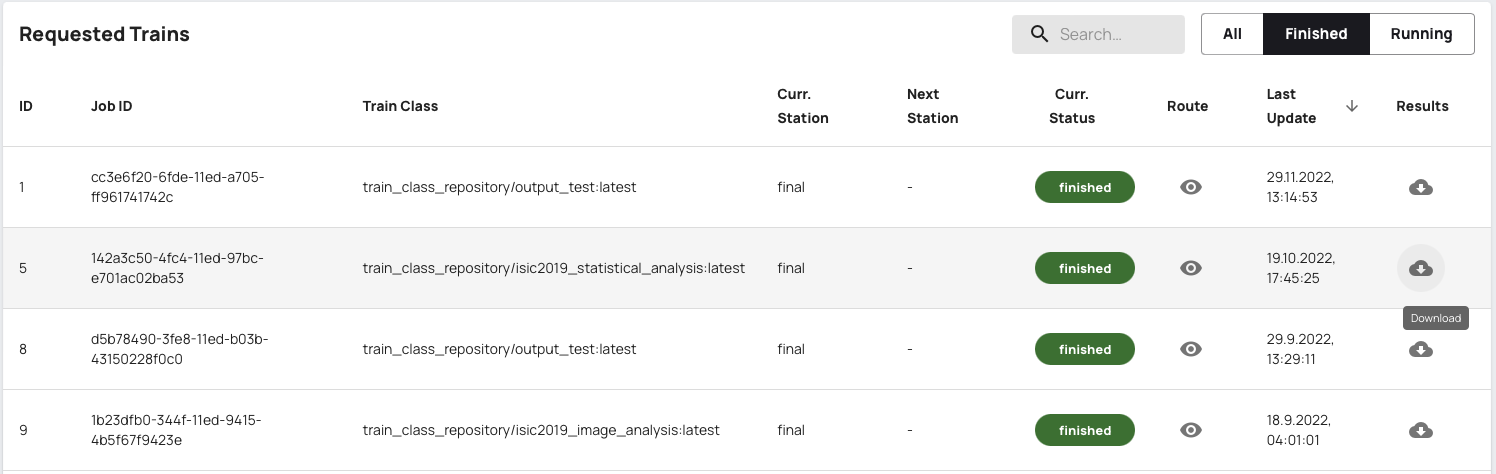Select Job ID cc3e6f20 row text
The height and width of the screenshot is (474, 1496).
(177, 187)
